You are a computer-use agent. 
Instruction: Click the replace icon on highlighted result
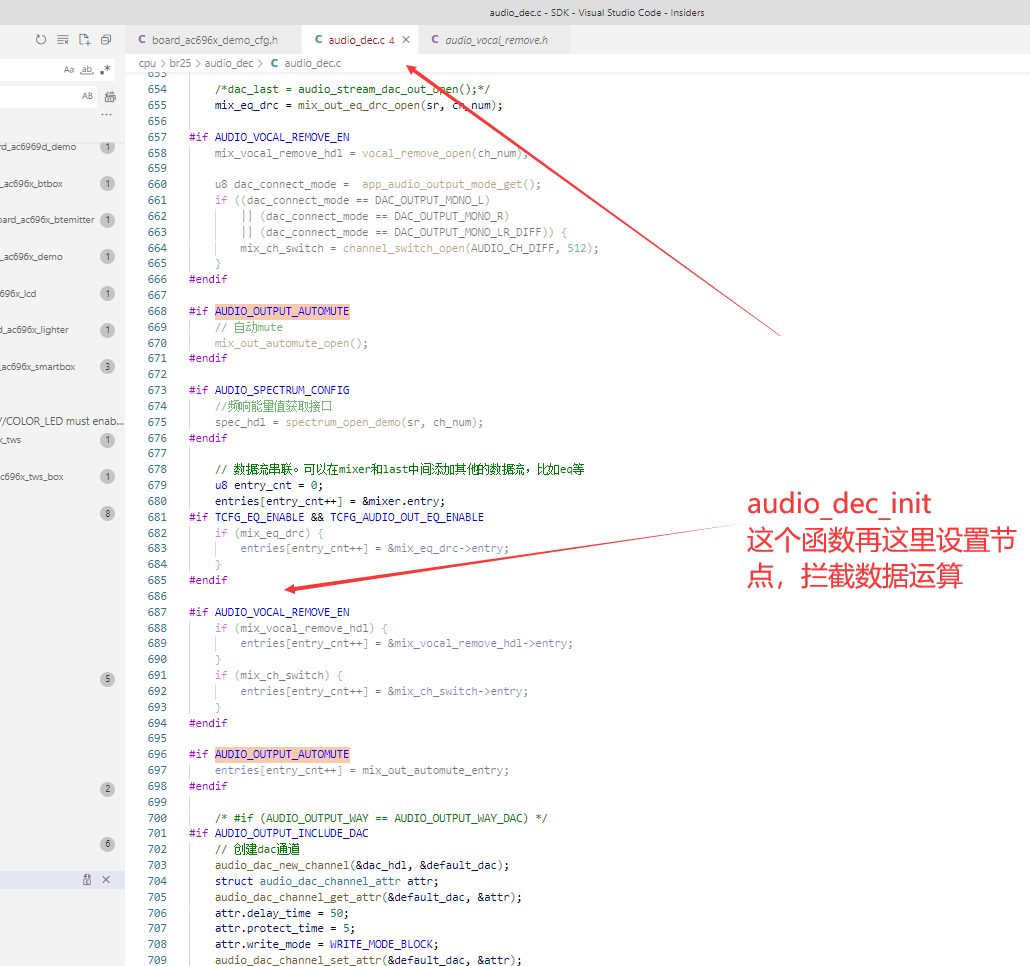87,879
